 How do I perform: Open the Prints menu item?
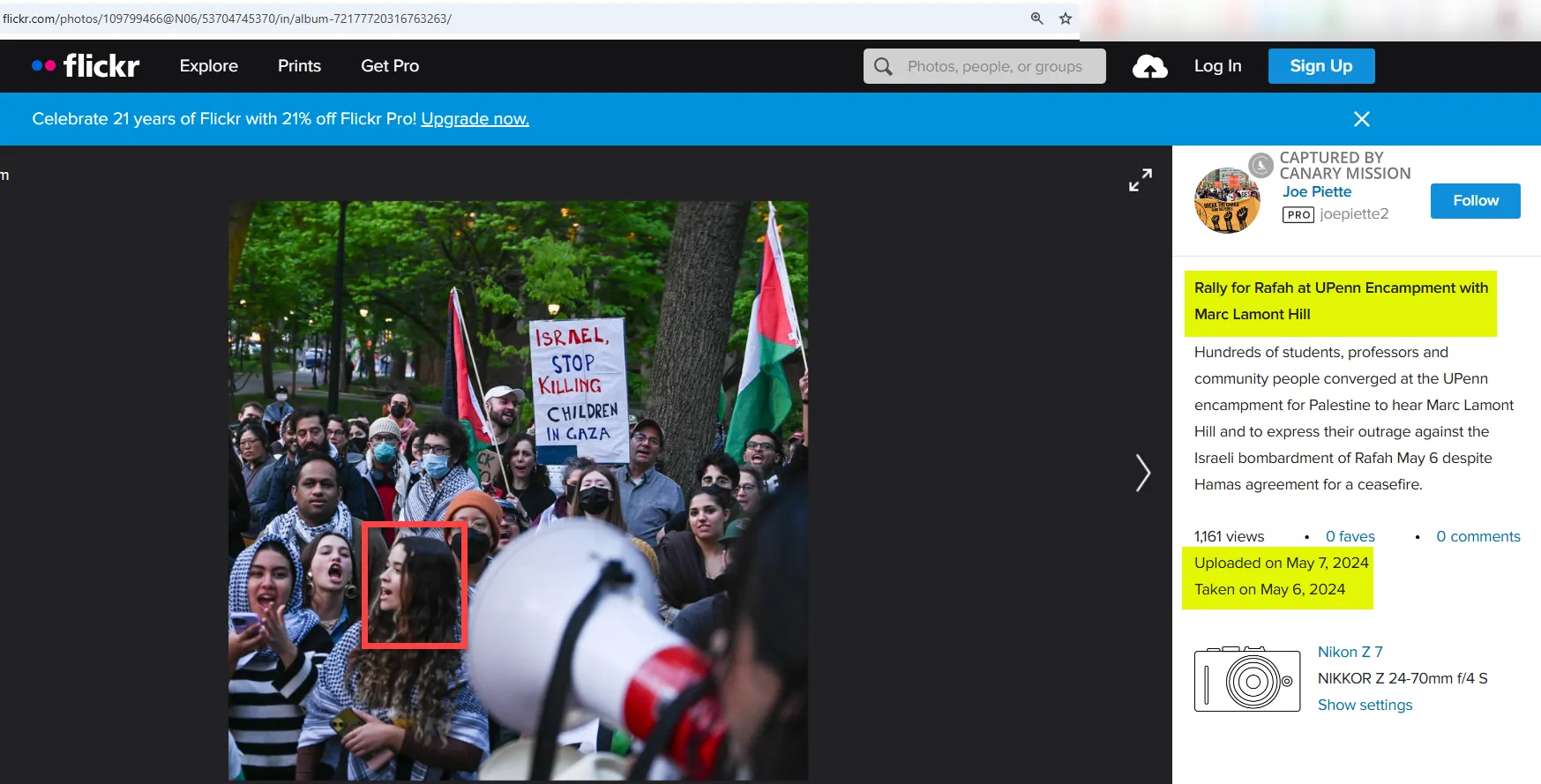point(299,66)
